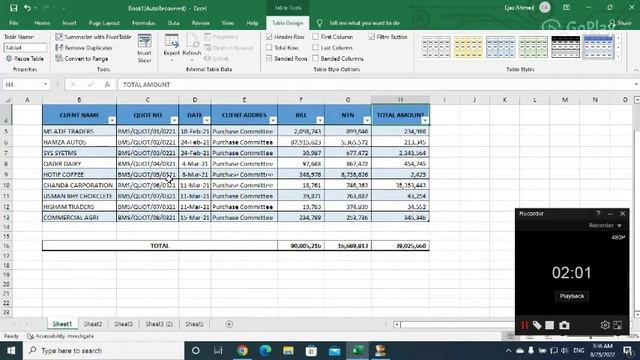Undo the last action
Screen dimensions: 640x360
pyautogui.click(x=27, y=8)
